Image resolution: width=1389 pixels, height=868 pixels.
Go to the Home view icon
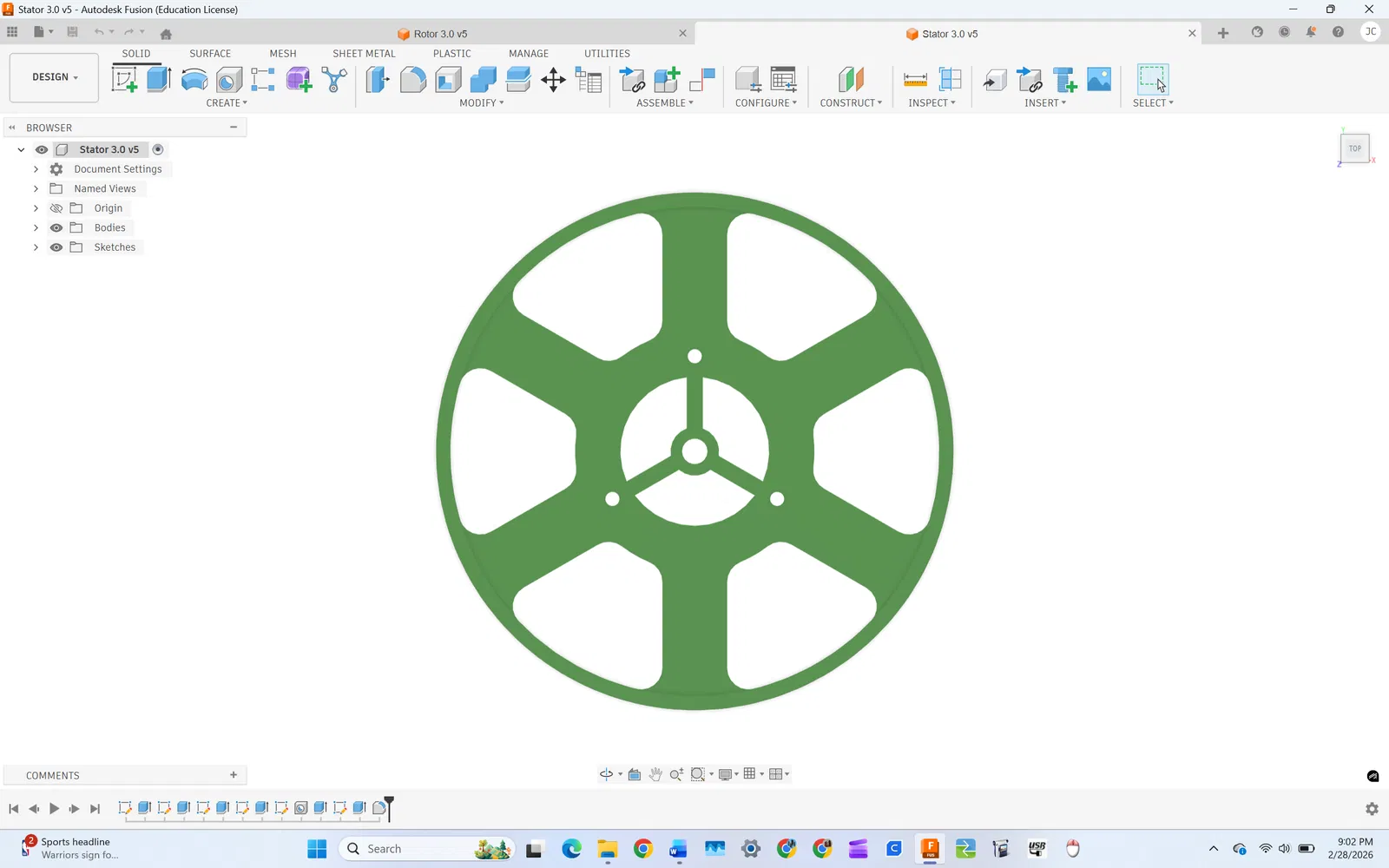point(166,34)
